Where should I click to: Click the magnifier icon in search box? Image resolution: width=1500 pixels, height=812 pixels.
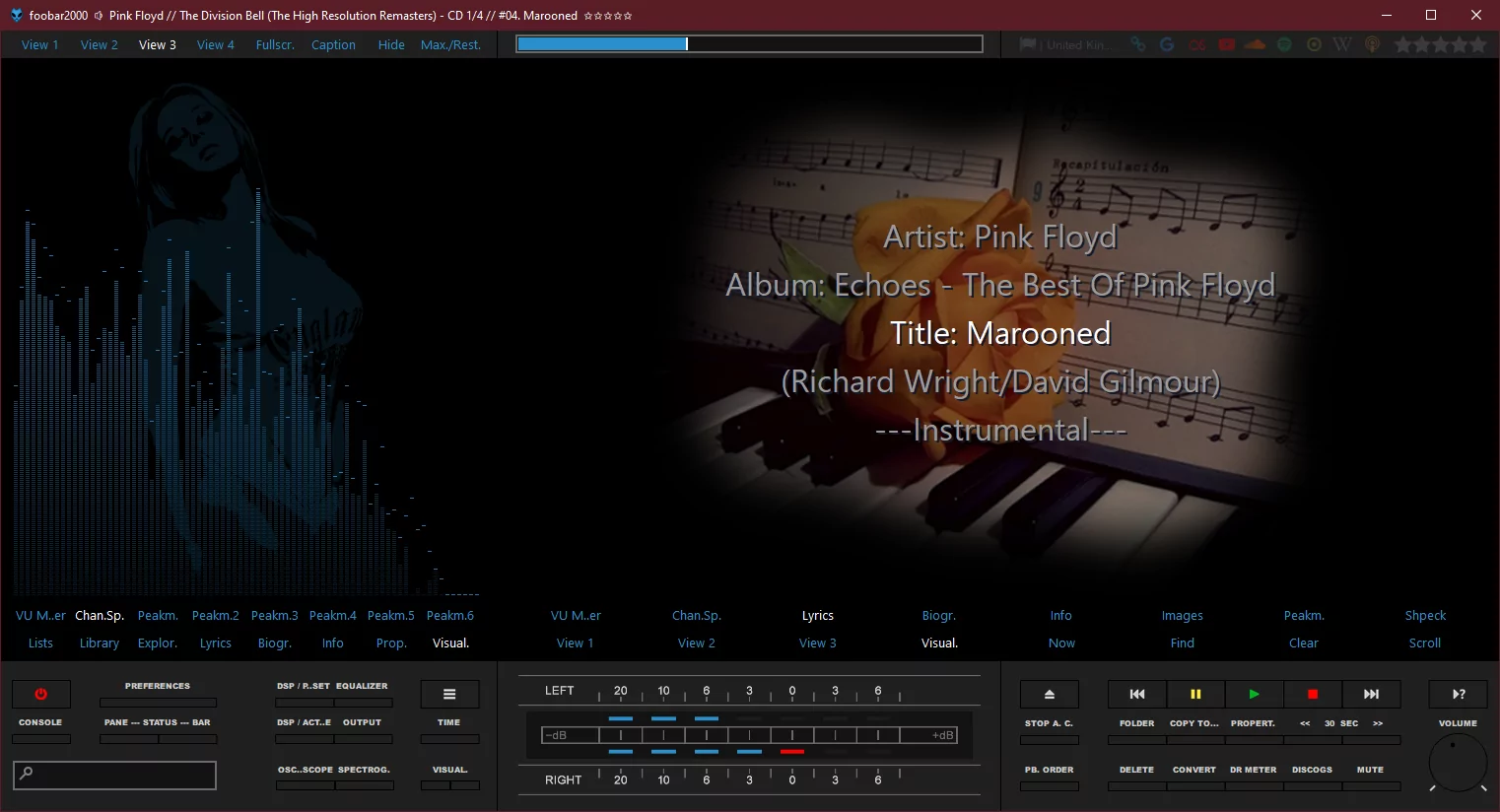(x=27, y=774)
